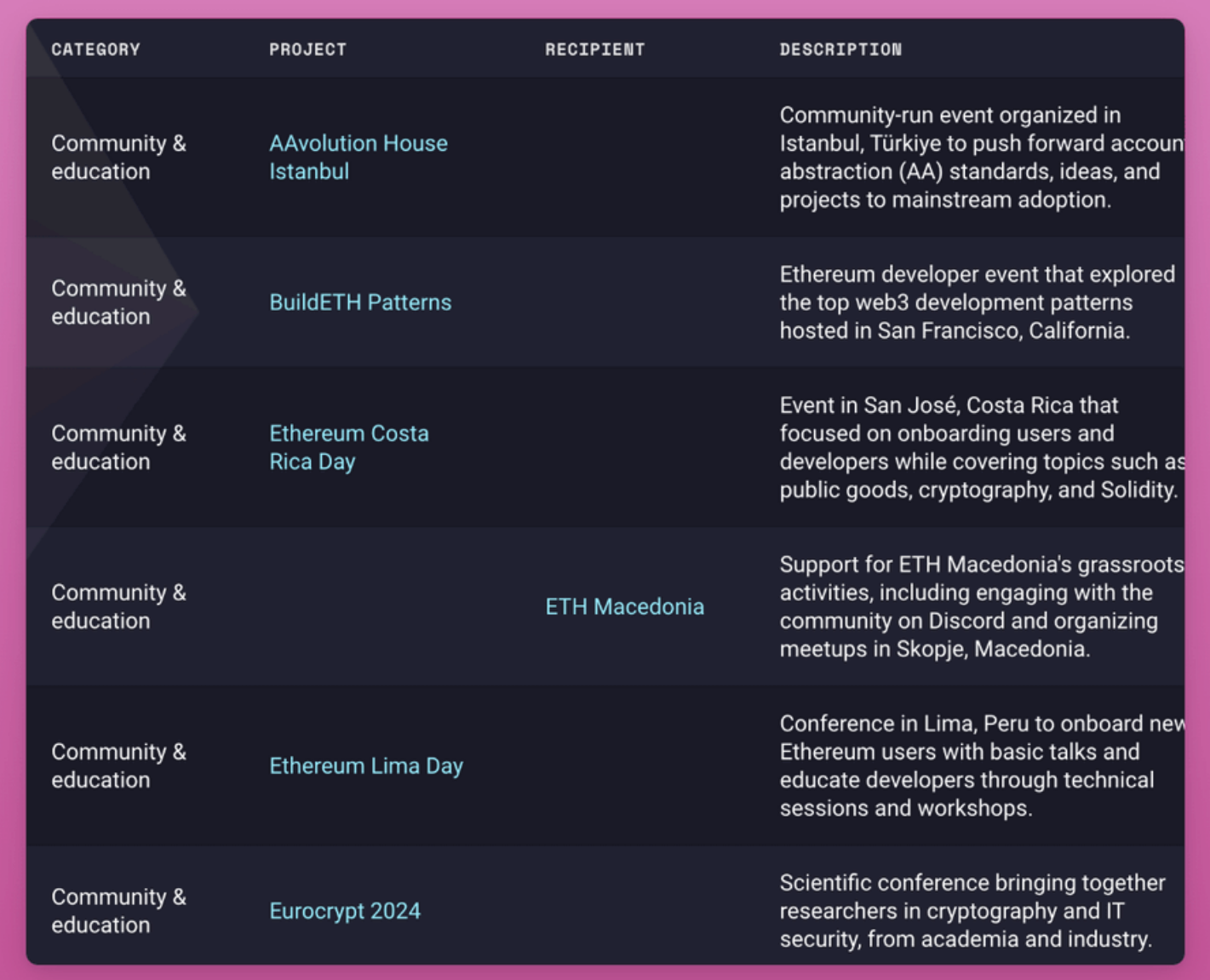Click description 'Scientific conference bringing together researchers'
Image resolution: width=1210 pixels, height=980 pixels.
972,910
